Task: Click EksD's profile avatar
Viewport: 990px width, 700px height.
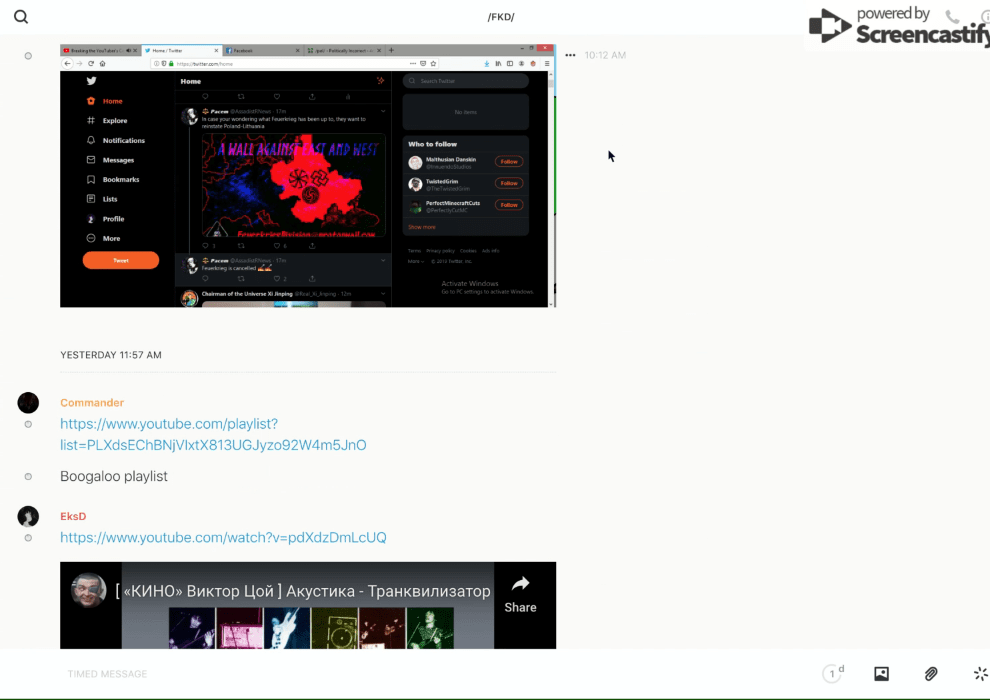Action: pos(28,516)
